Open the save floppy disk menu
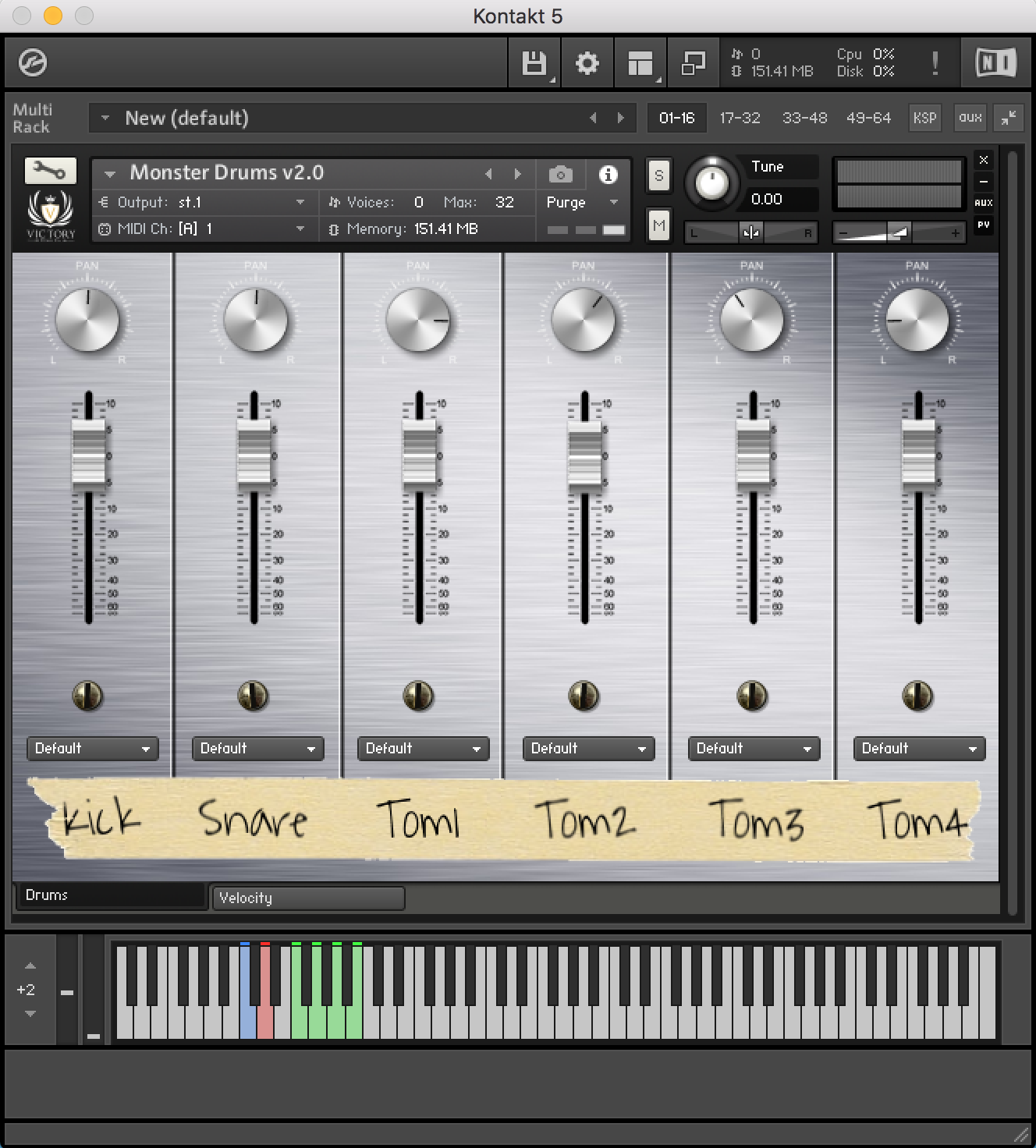 (534, 63)
